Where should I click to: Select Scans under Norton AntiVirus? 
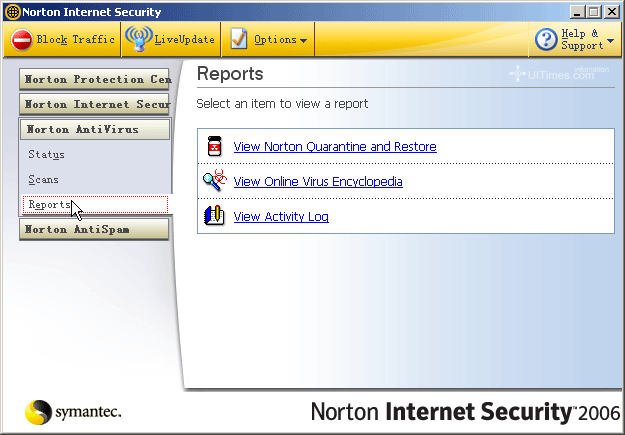tap(43, 180)
